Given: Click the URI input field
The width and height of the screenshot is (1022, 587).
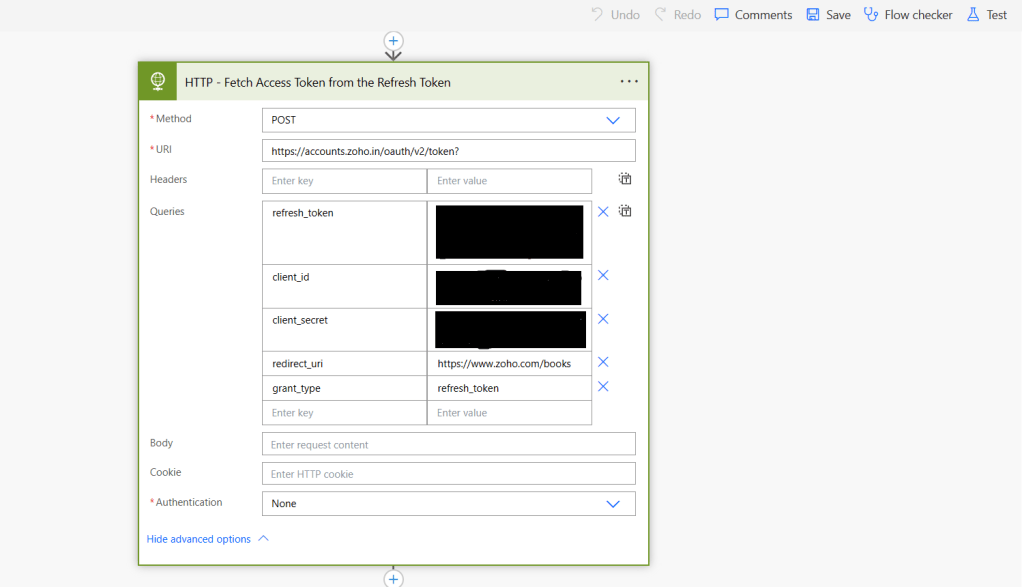Looking at the screenshot, I should [x=448, y=151].
